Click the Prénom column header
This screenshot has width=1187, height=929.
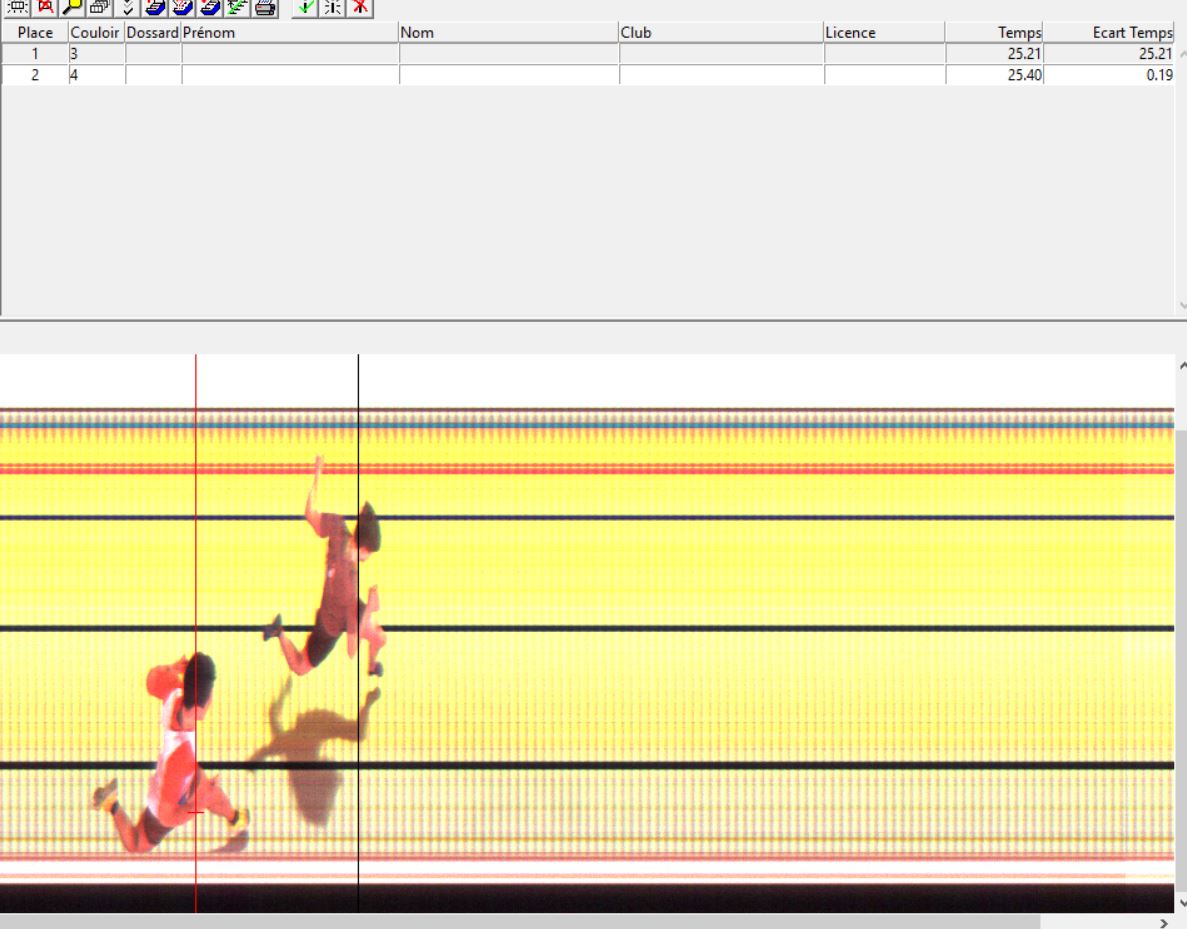click(290, 33)
